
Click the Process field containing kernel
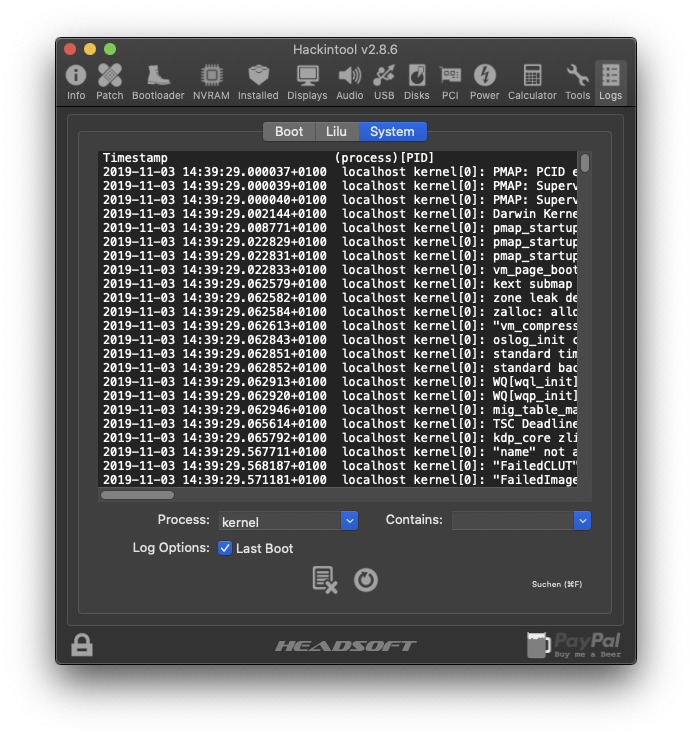280,521
